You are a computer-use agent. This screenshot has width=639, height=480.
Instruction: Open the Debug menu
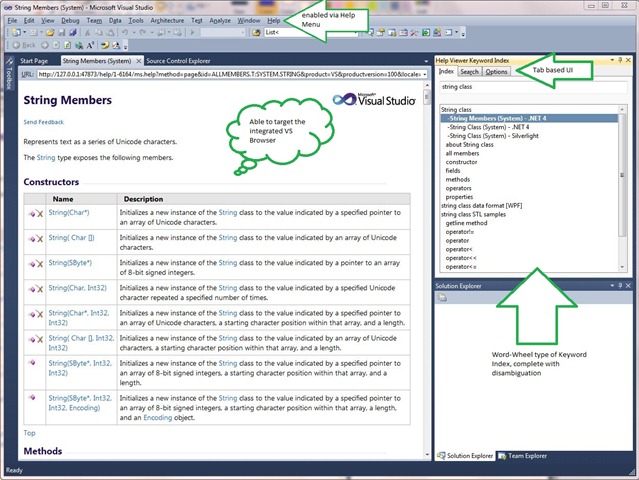(70, 20)
